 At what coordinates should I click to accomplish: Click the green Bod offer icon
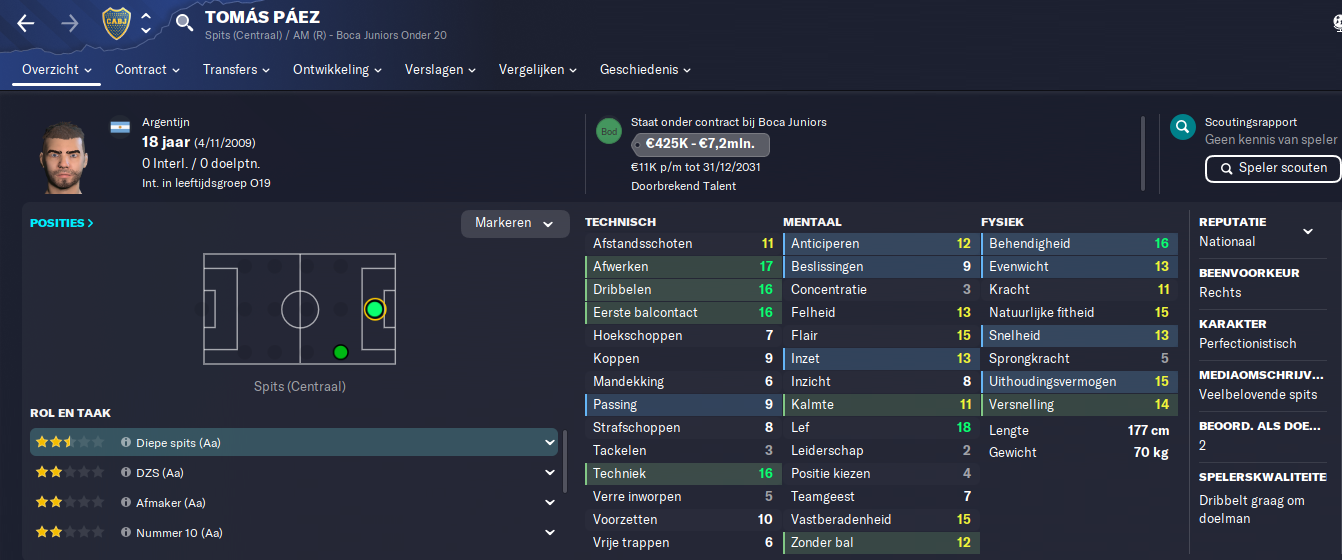click(x=608, y=131)
